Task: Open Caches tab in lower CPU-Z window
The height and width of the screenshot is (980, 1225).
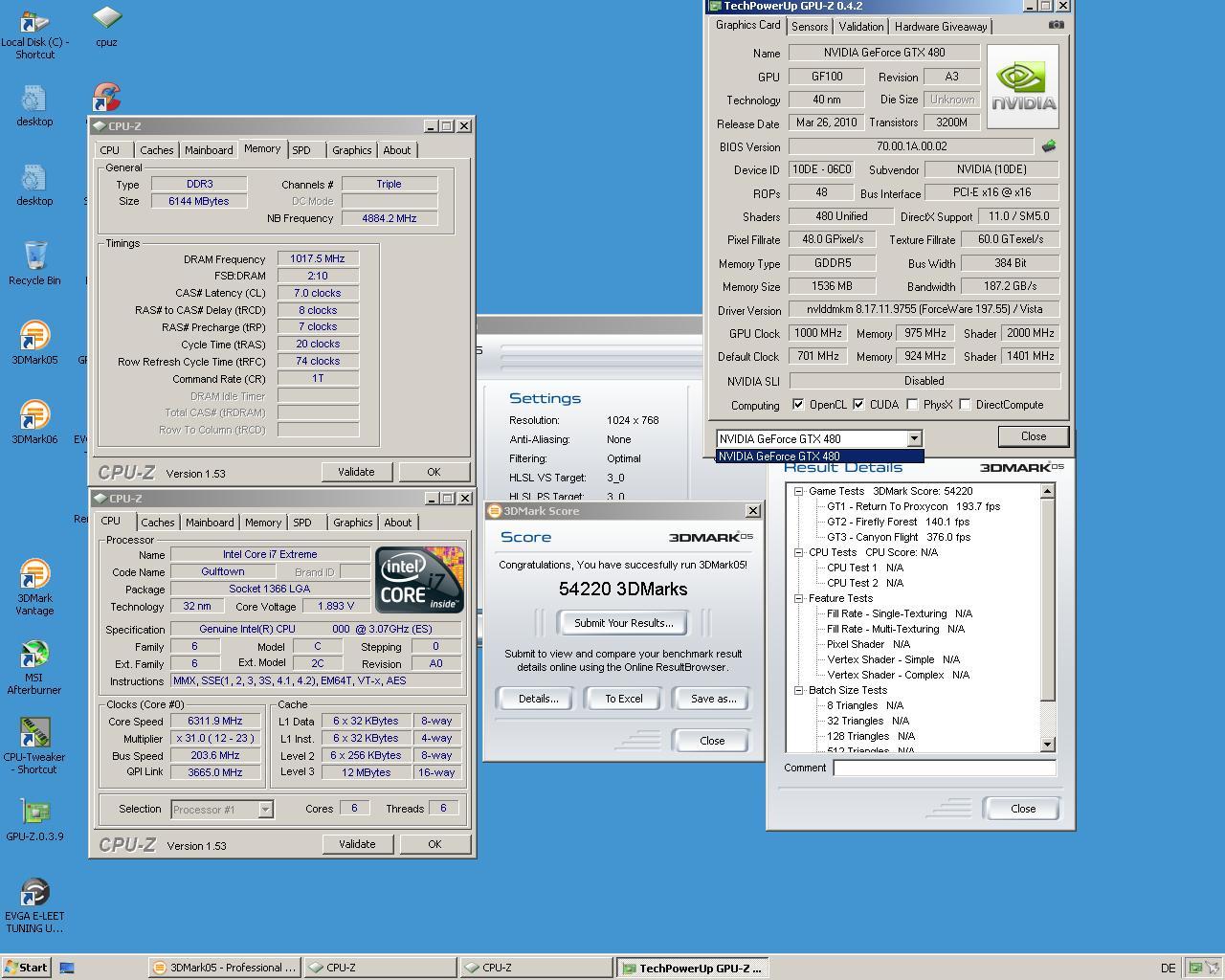Action: (x=158, y=523)
